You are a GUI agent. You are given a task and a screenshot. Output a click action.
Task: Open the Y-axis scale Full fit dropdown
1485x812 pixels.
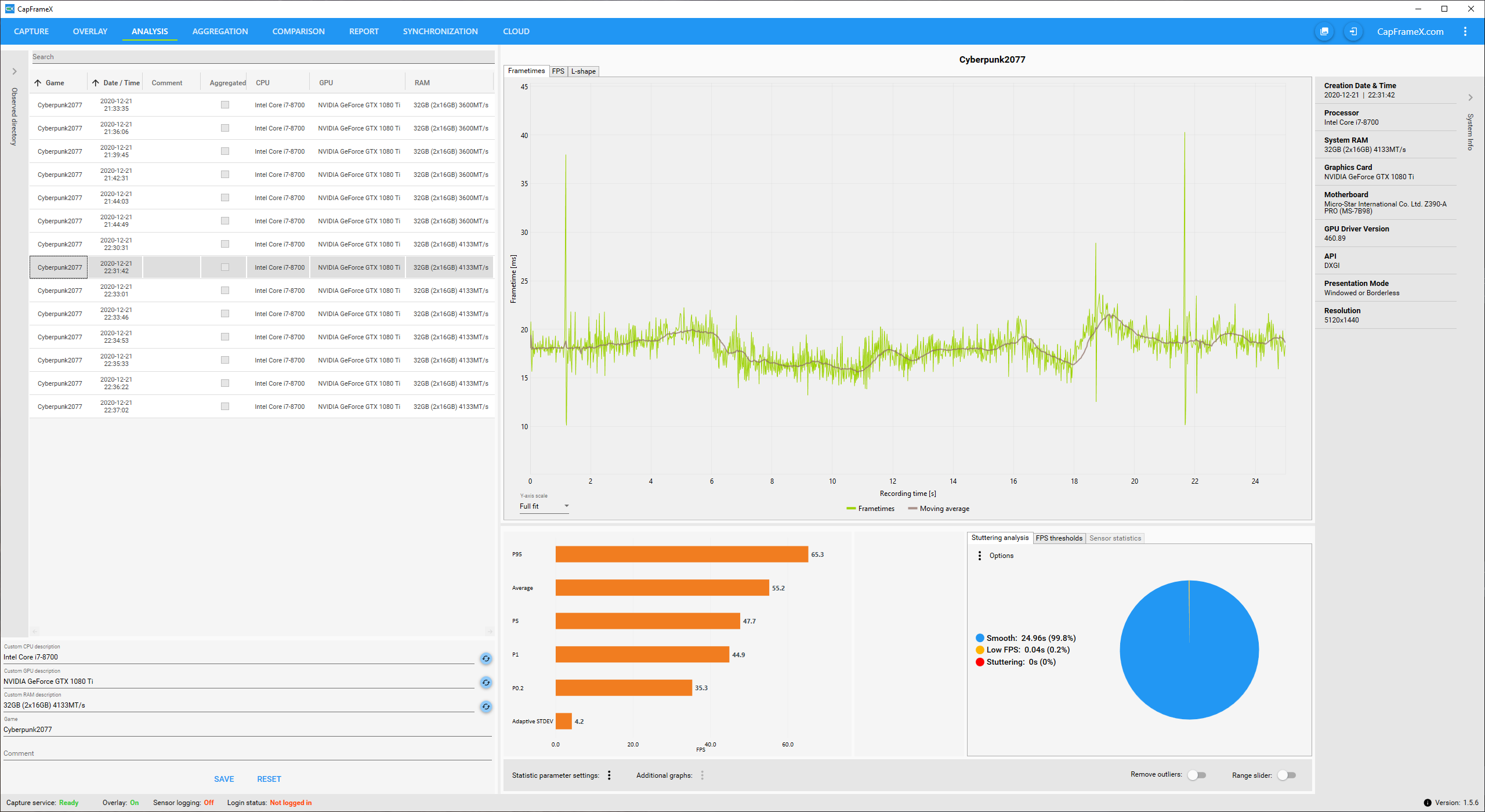point(544,506)
